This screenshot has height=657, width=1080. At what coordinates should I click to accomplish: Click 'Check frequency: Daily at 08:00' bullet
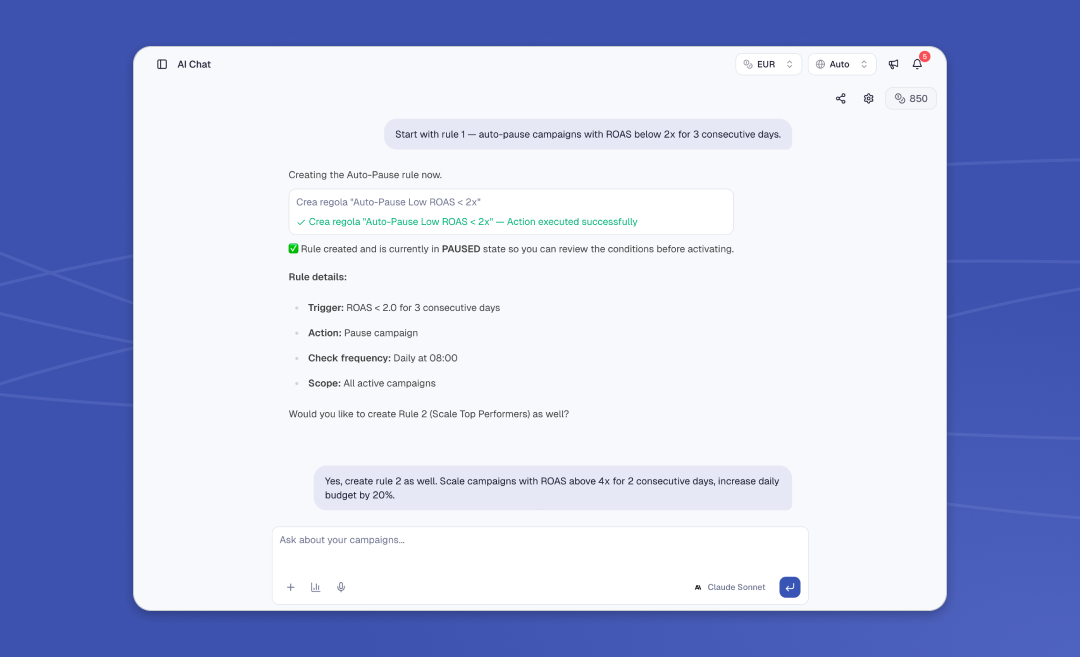coord(382,358)
